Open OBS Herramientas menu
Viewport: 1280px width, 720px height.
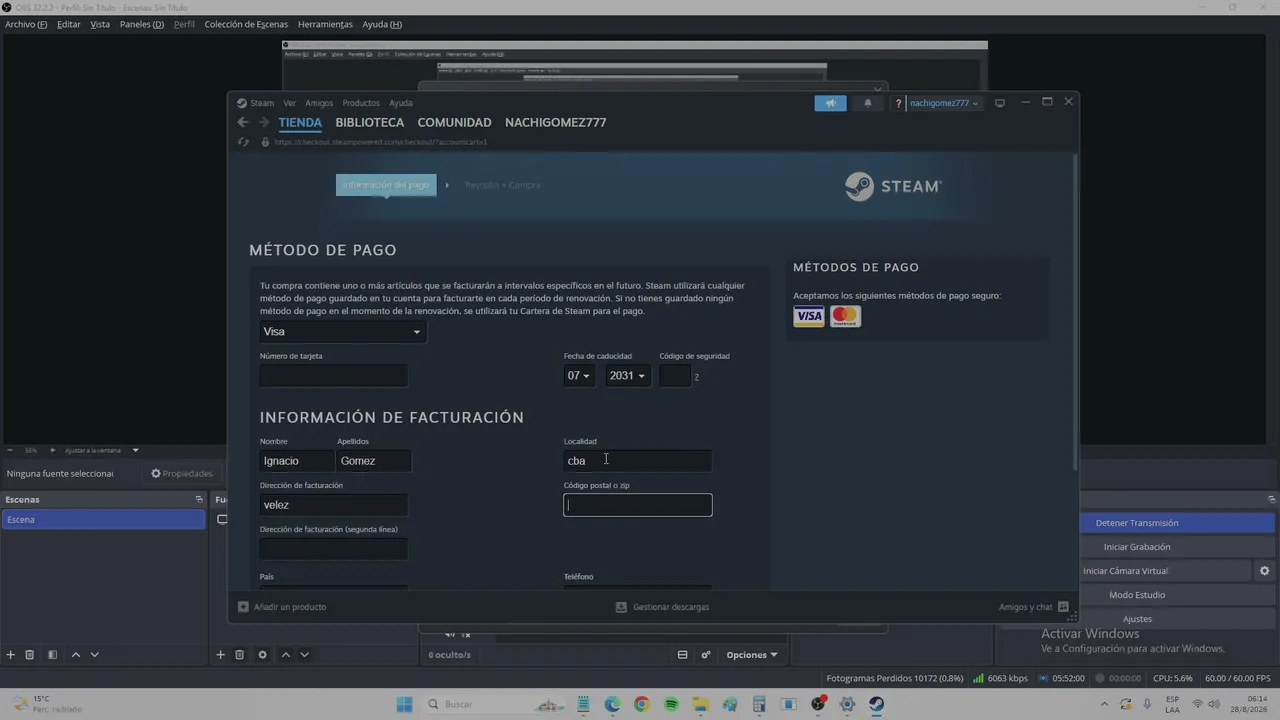point(325,24)
